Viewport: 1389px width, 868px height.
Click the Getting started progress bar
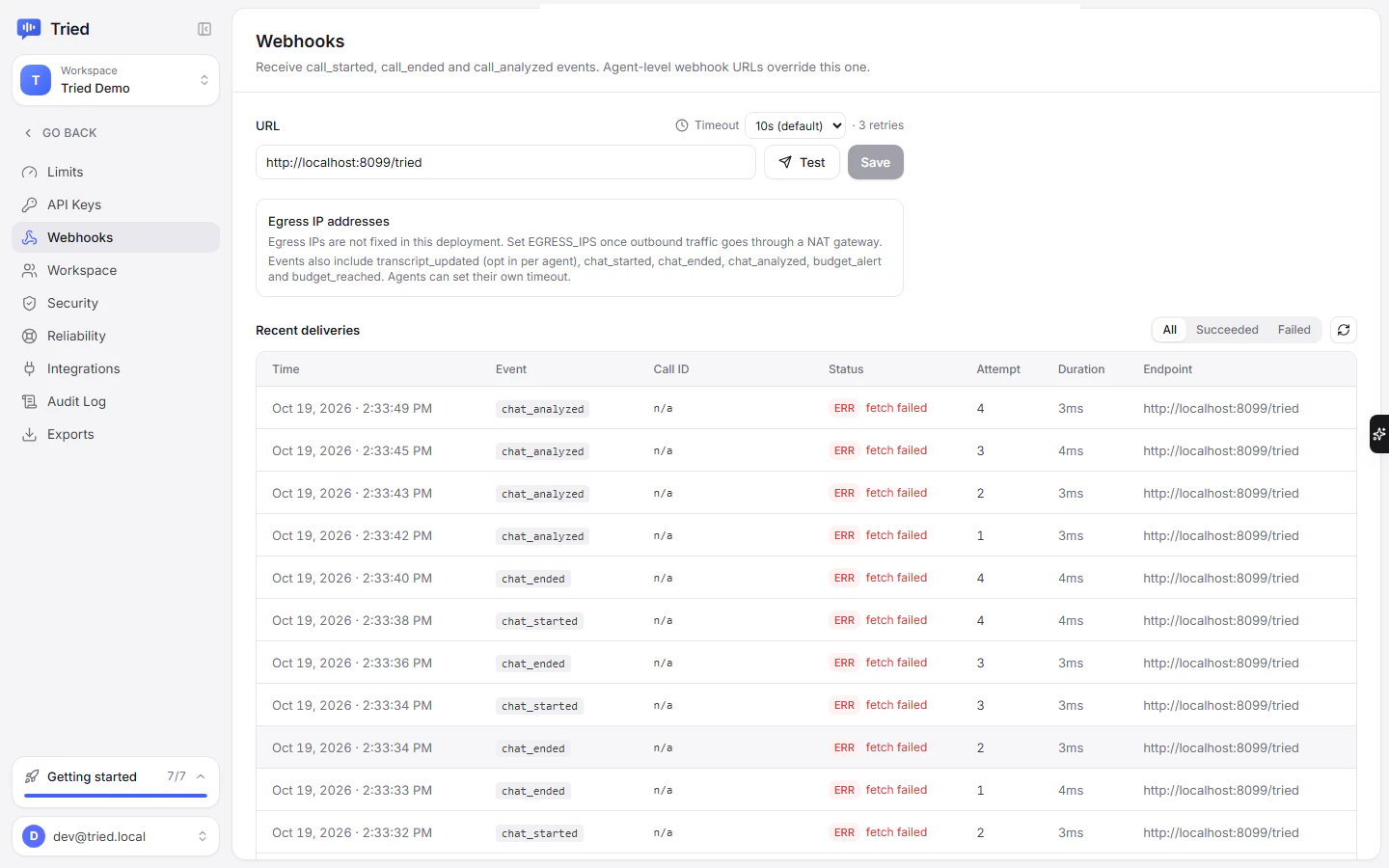(116, 796)
